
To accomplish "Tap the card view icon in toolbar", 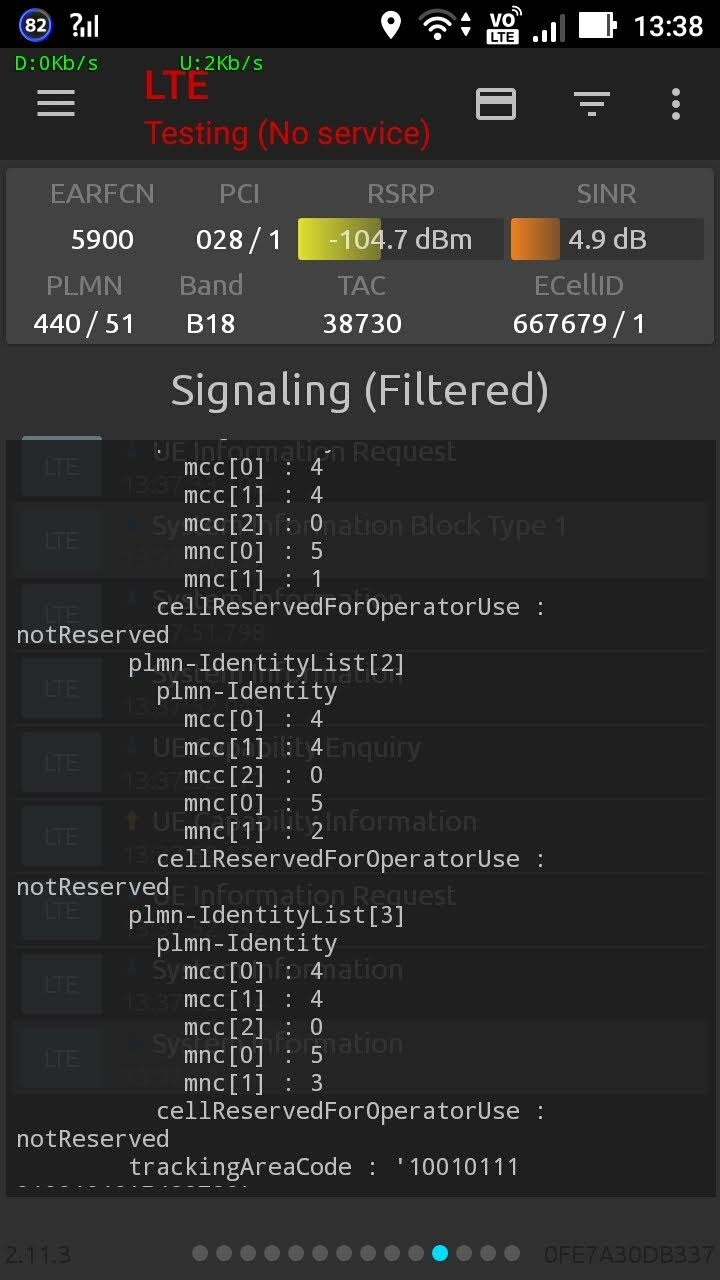I will [496, 103].
